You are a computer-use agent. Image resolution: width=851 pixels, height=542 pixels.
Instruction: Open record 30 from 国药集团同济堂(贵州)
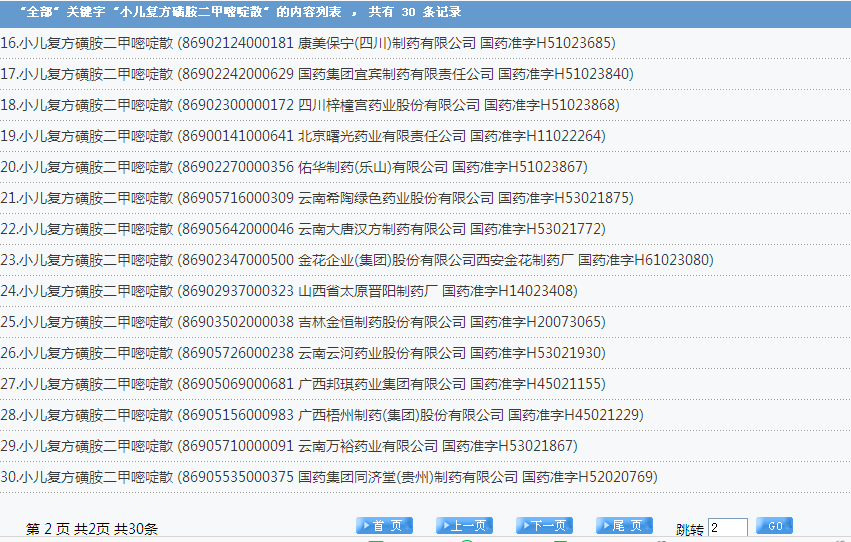(328, 477)
